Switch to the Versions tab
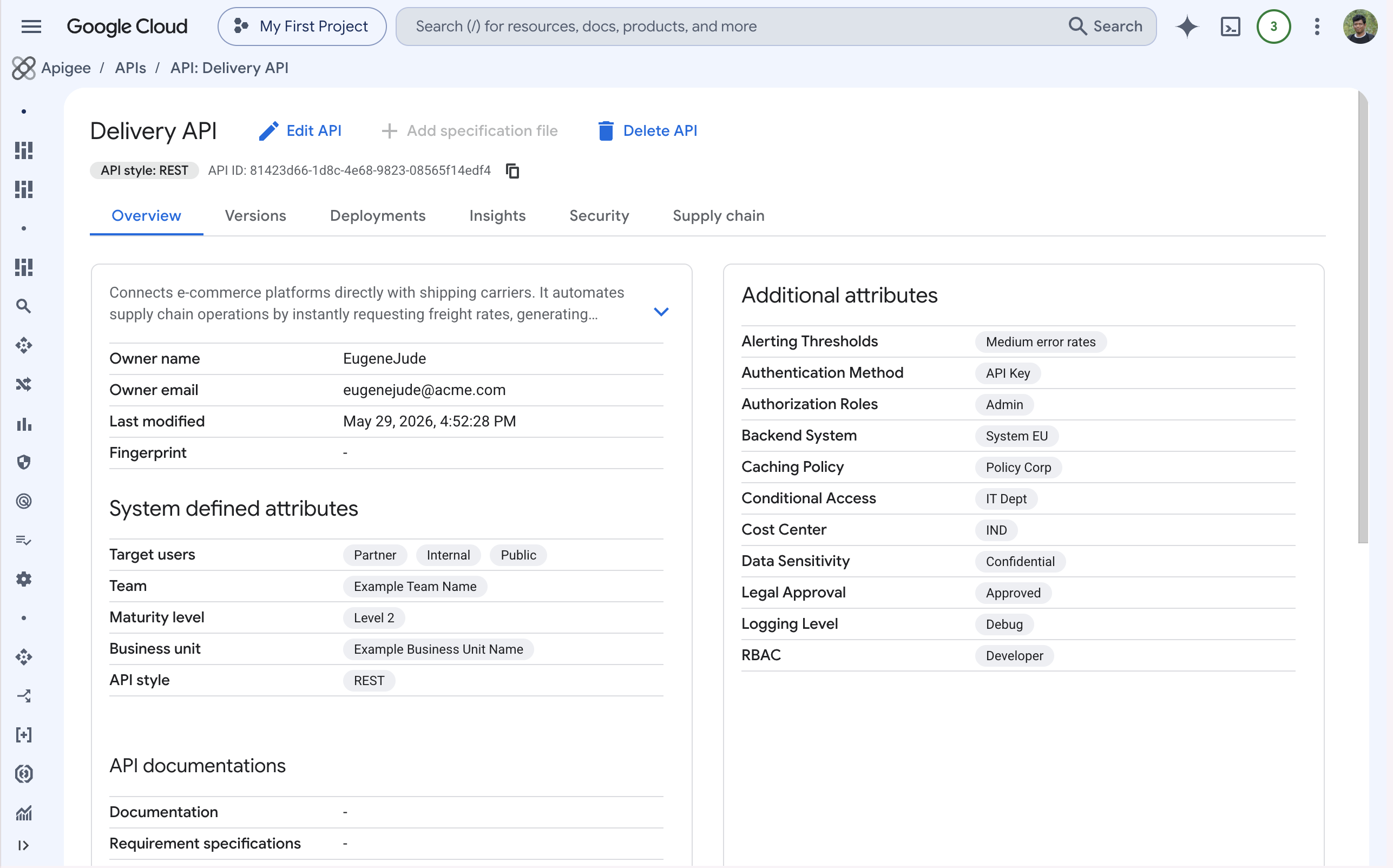 coord(255,216)
